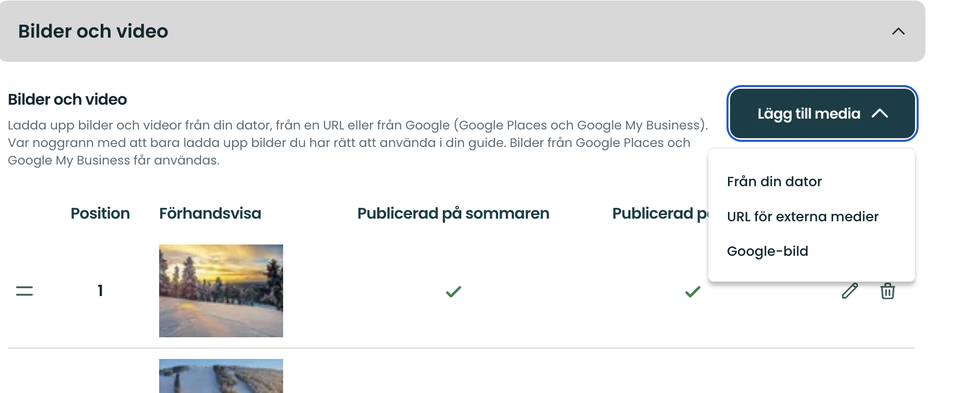Open the second ski slope thumbnail

221,376
